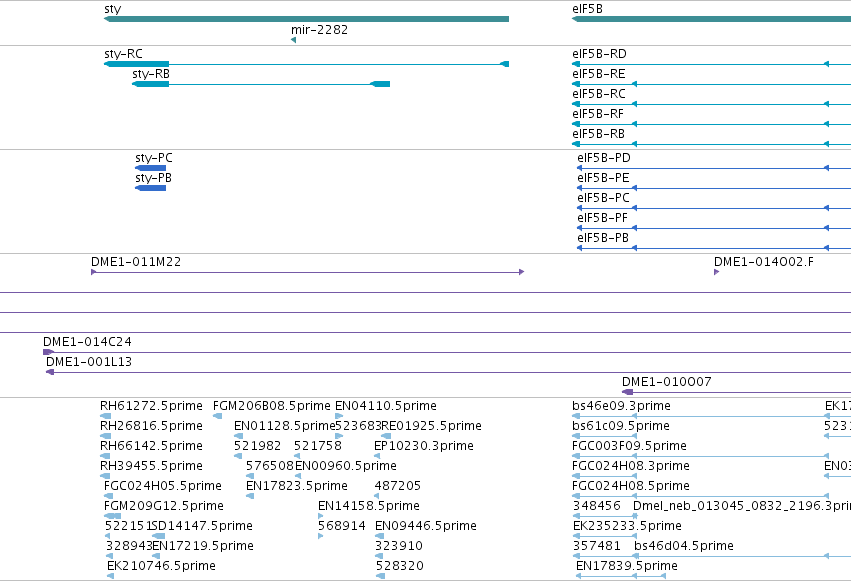
Task: Click the 357481 feature label
Action: 597,546
